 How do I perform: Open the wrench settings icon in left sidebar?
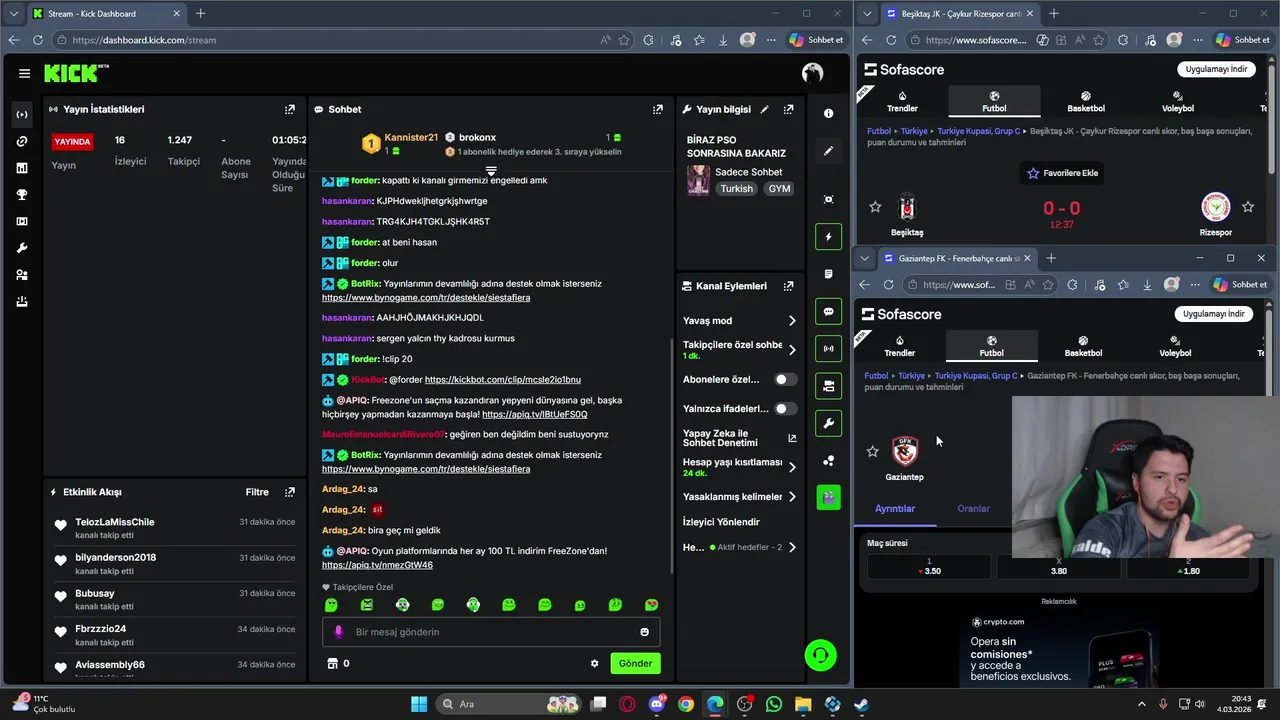click(x=22, y=248)
